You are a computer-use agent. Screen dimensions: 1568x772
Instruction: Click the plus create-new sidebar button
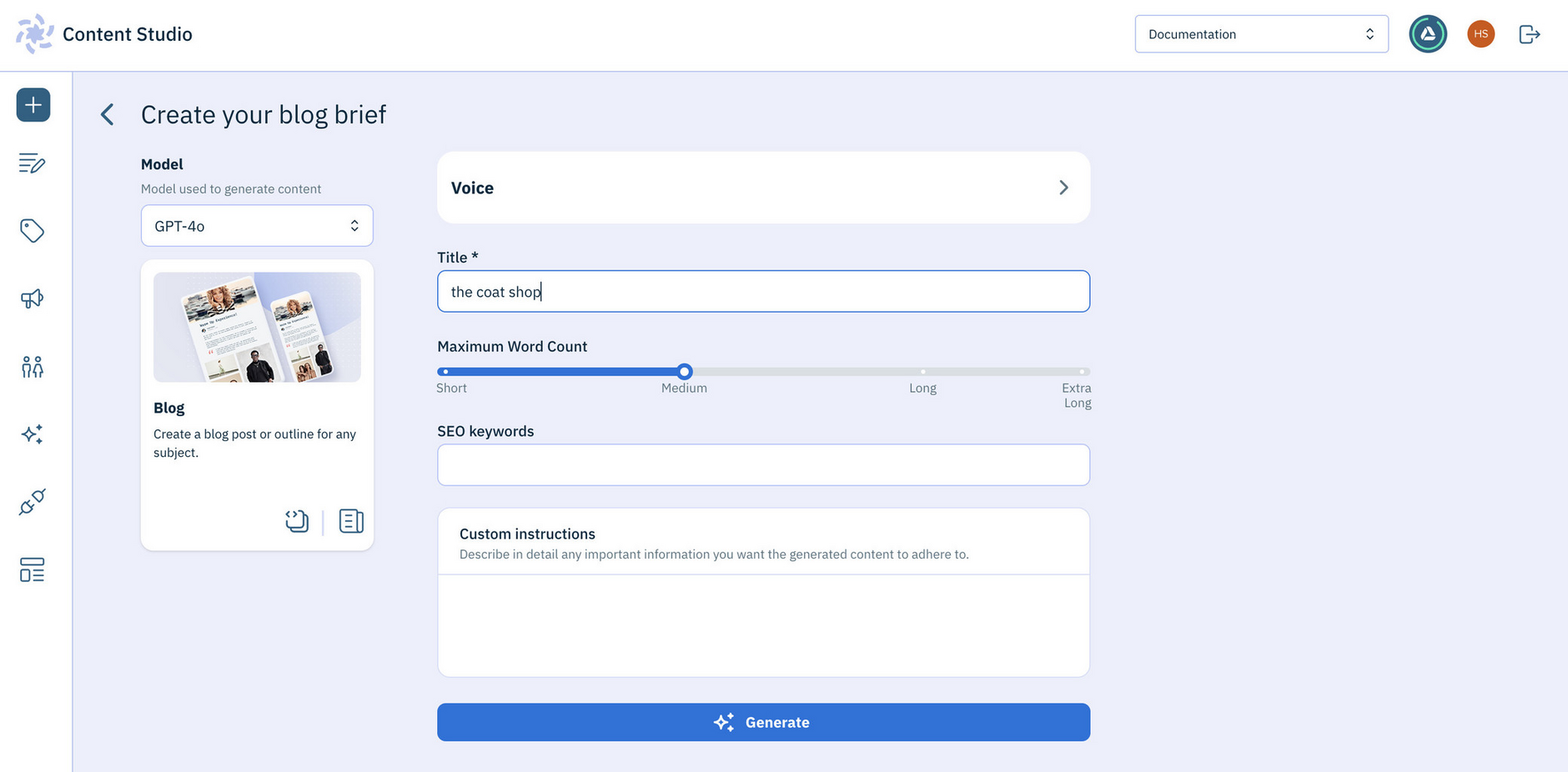33,105
